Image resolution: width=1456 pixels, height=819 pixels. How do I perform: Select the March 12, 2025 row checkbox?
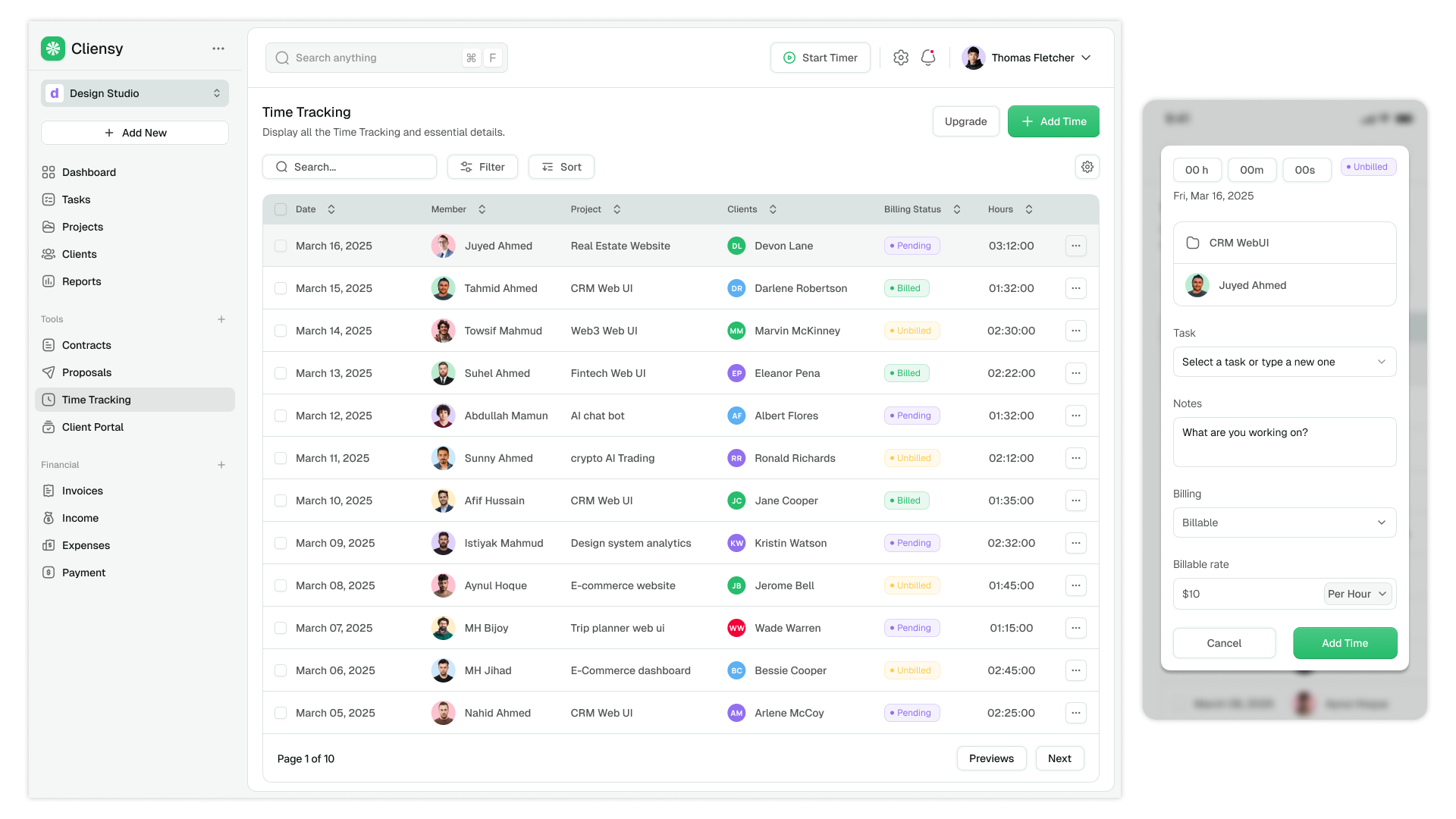[x=281, y=416]
